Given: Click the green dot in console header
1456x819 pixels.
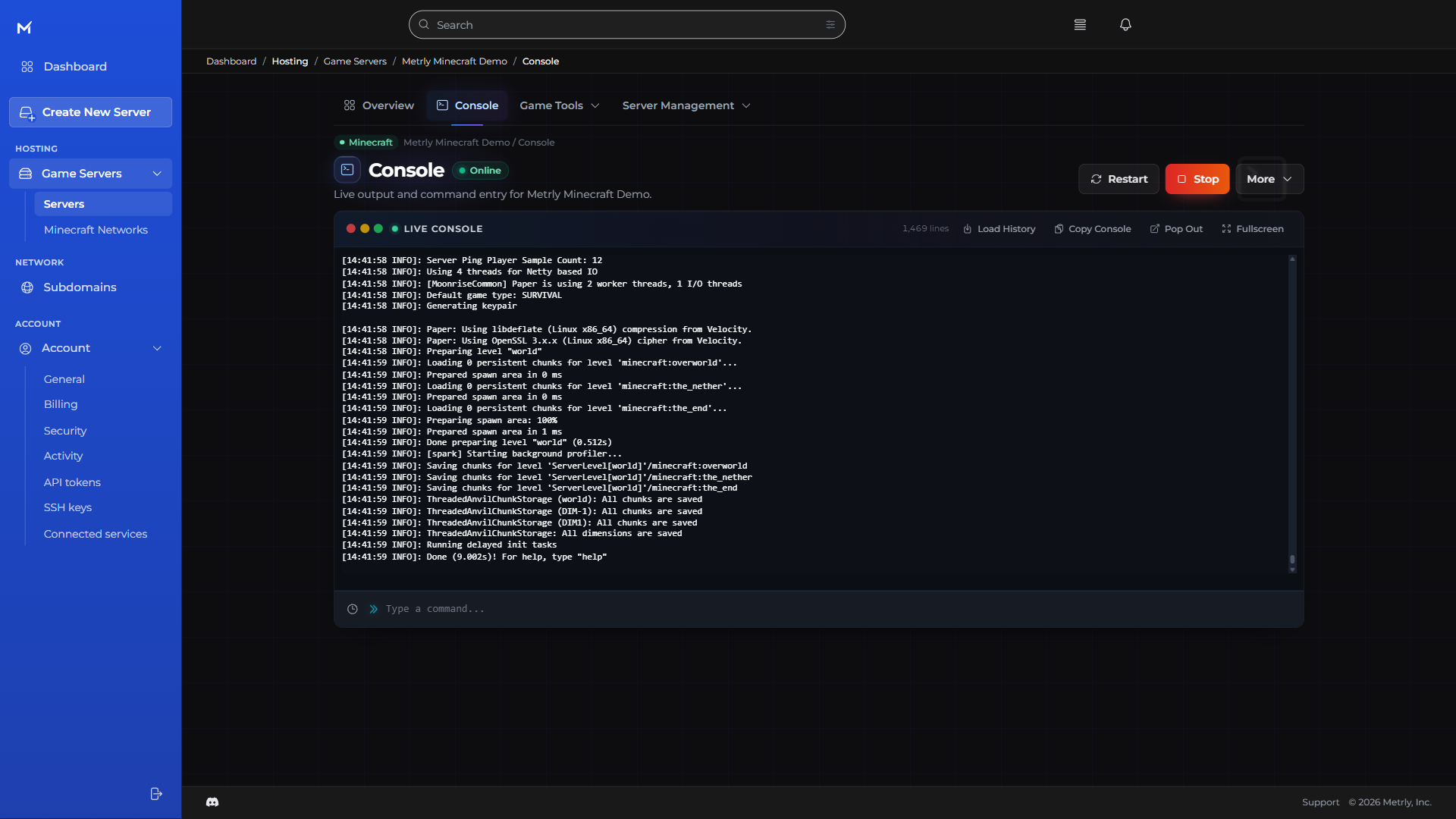Looking at the screenshot, I should pyautogui.click(x=378, y=228).
